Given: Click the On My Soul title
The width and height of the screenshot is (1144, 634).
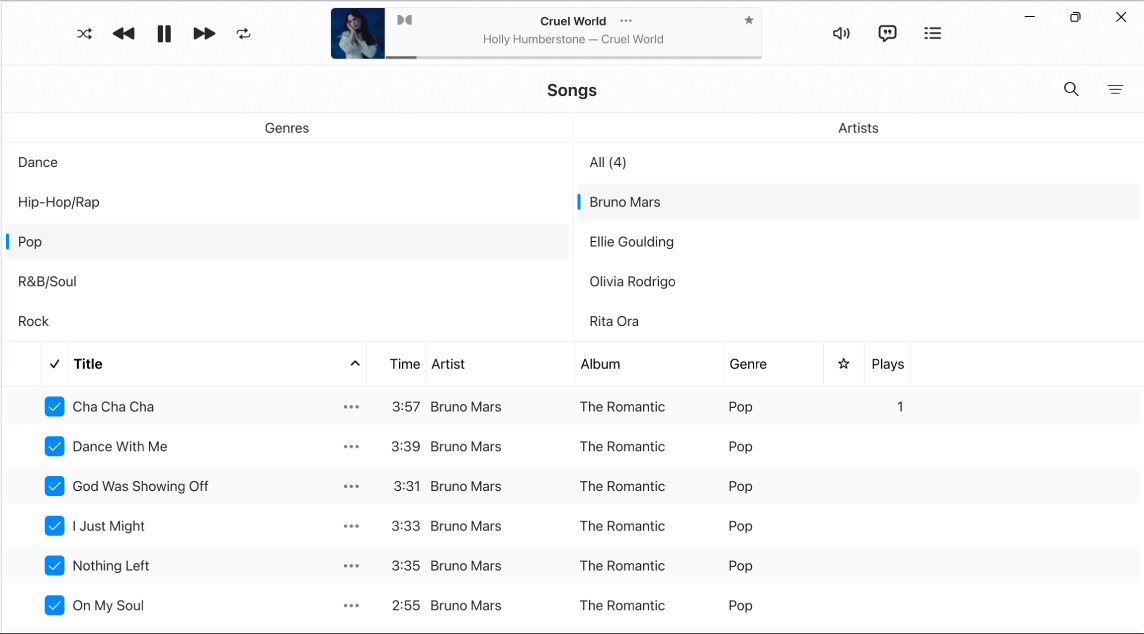Looking at the screenshot, I should 108,606.
